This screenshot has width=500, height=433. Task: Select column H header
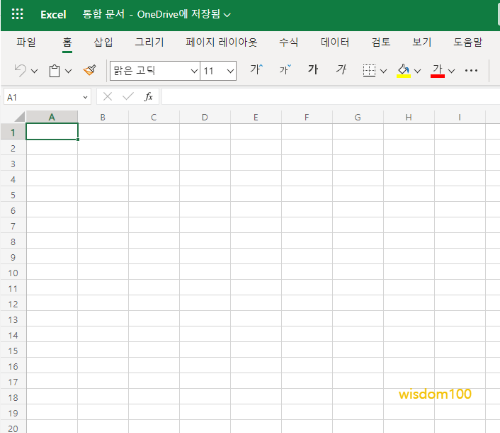click(x=409, y=117)
